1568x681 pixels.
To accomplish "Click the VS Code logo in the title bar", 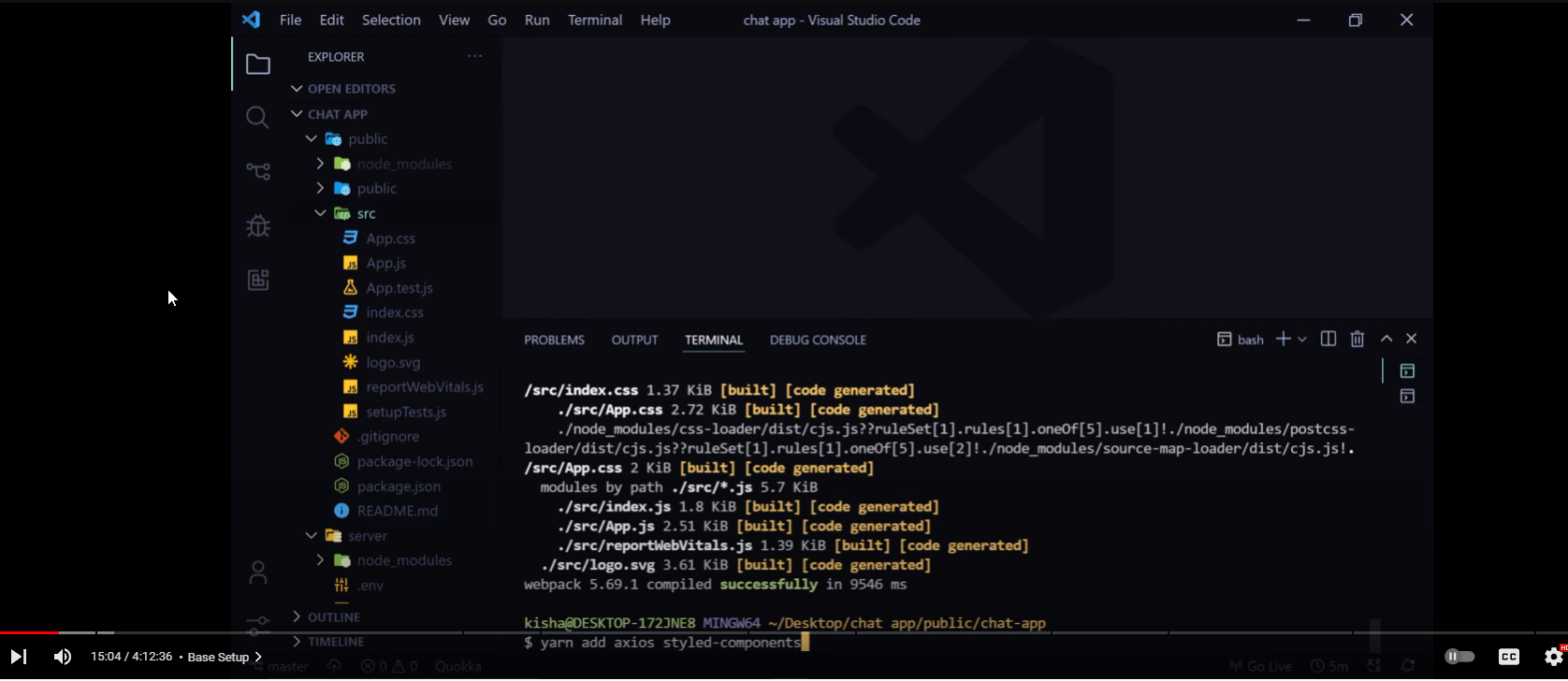I will 251,20.
